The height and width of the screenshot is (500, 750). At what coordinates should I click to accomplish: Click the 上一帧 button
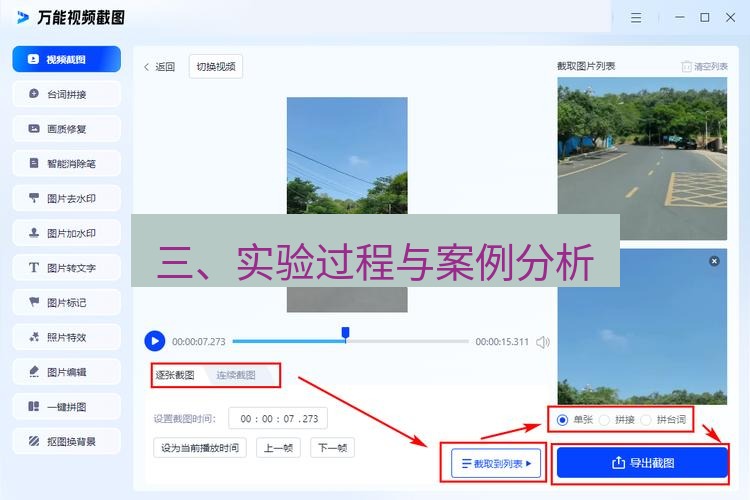click(x=278, y=448)
